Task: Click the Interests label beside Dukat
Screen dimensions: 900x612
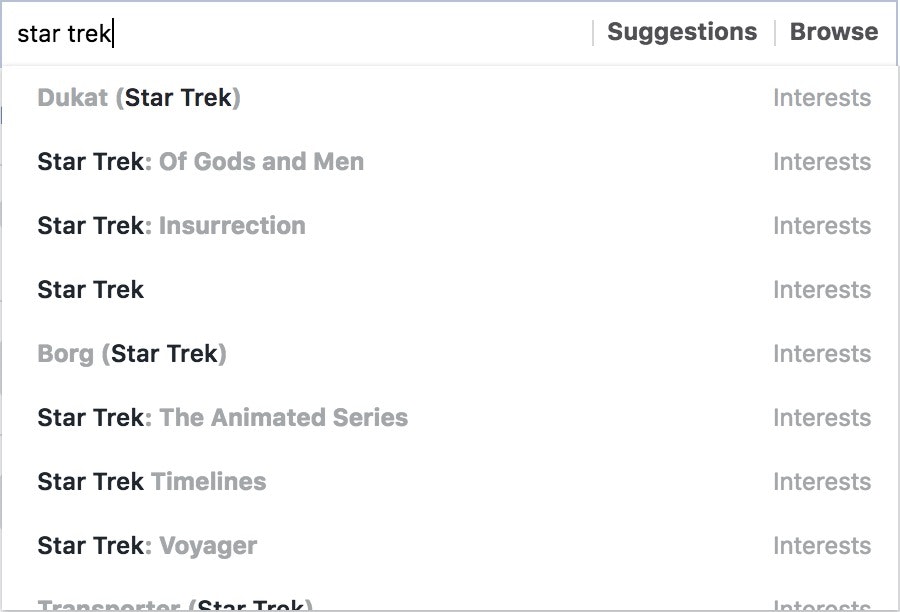Action: pyautogui.click(x=821, y=98)
